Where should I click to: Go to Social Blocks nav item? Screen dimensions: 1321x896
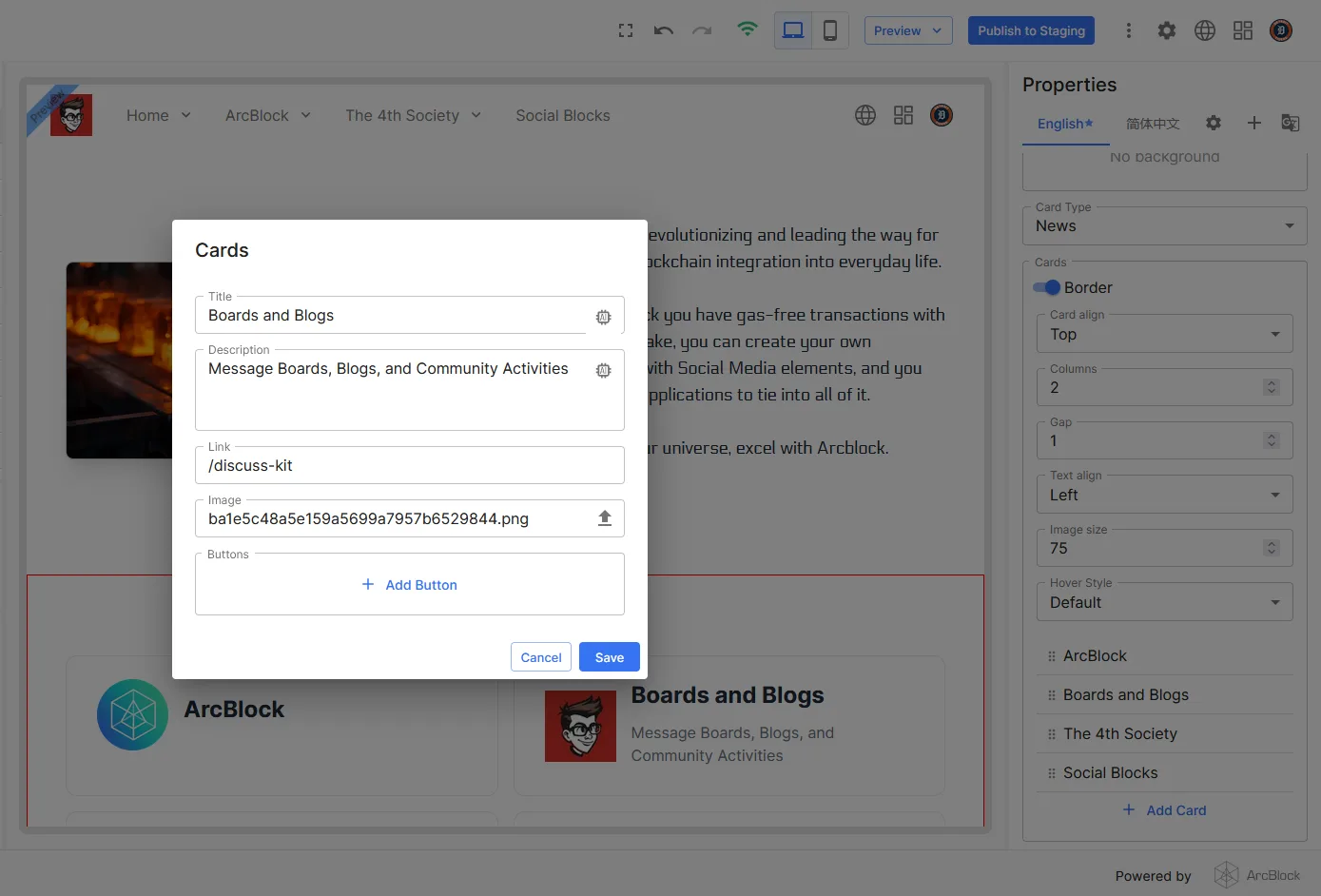[563, 115]
